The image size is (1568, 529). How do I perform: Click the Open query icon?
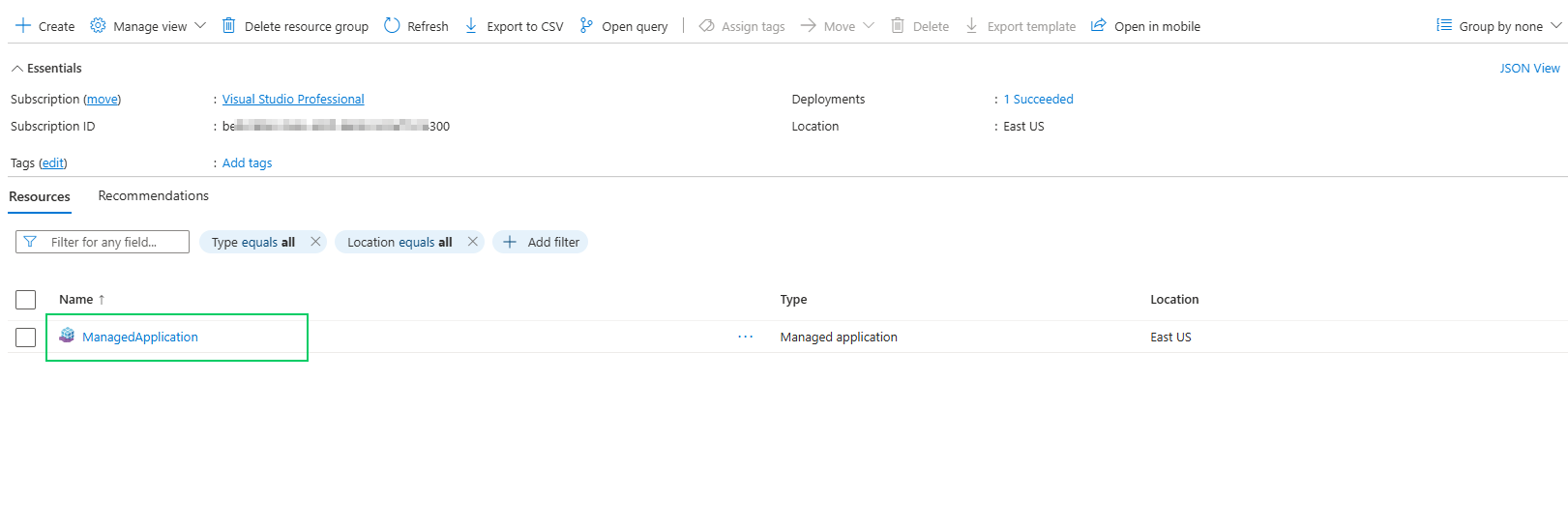(x=586, y=26)
